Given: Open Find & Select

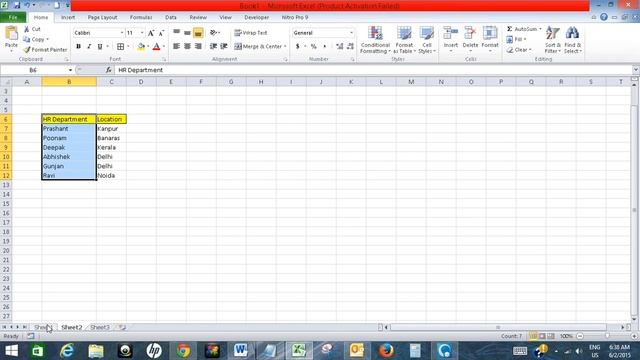Looking at the screenshot, I should (x=573, y=40).
